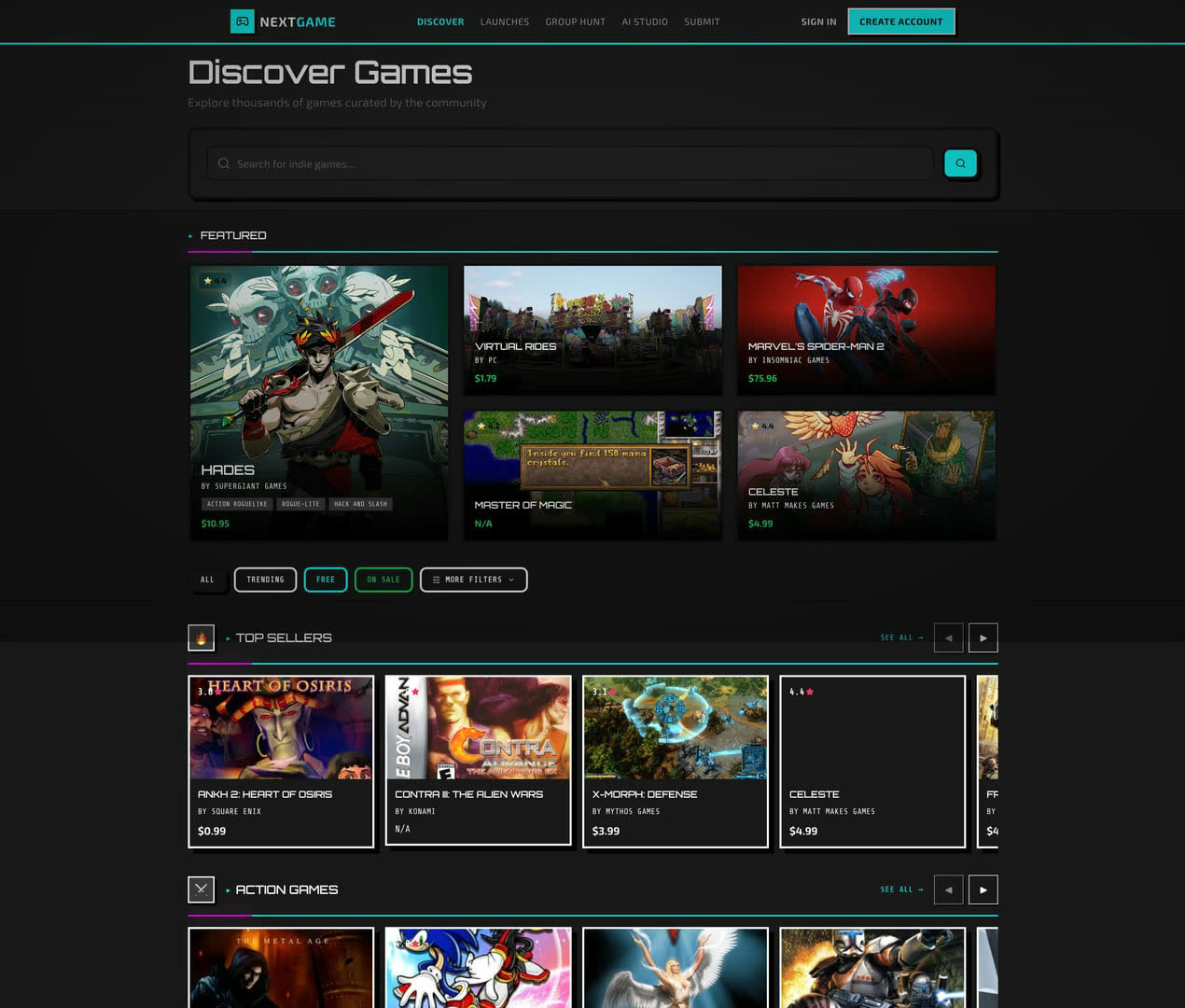Image resolution: width=1185 pixels, height=1008 pixels.
Task: Click the Sign In link
Action: pos(818,21)
